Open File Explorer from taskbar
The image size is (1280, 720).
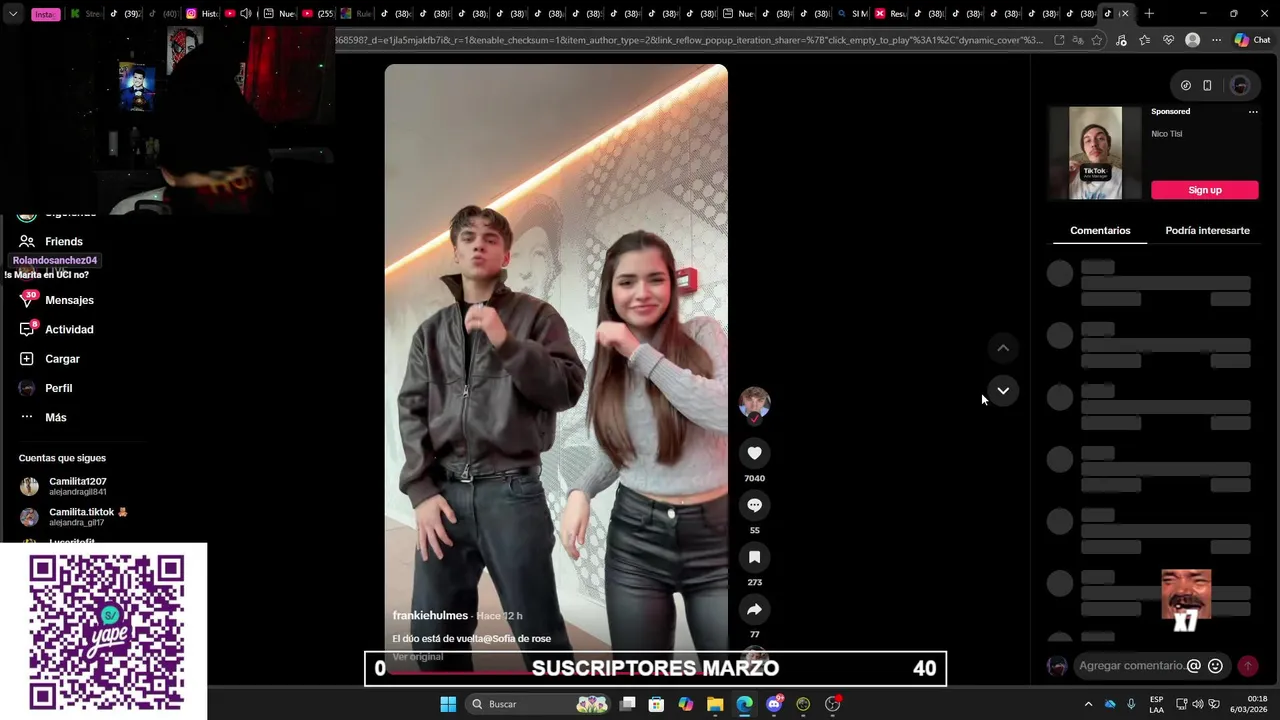[x=715, y=704]
